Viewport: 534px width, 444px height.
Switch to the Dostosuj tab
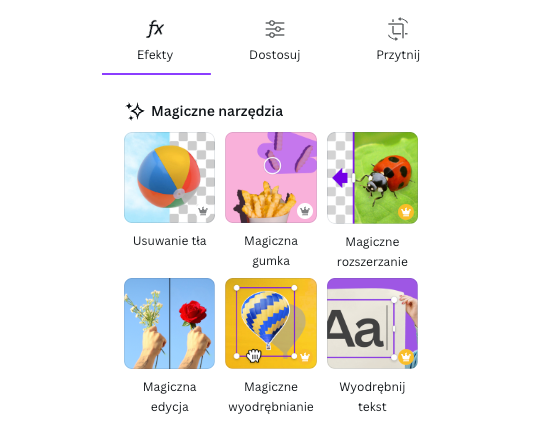[x=274, y=41]
